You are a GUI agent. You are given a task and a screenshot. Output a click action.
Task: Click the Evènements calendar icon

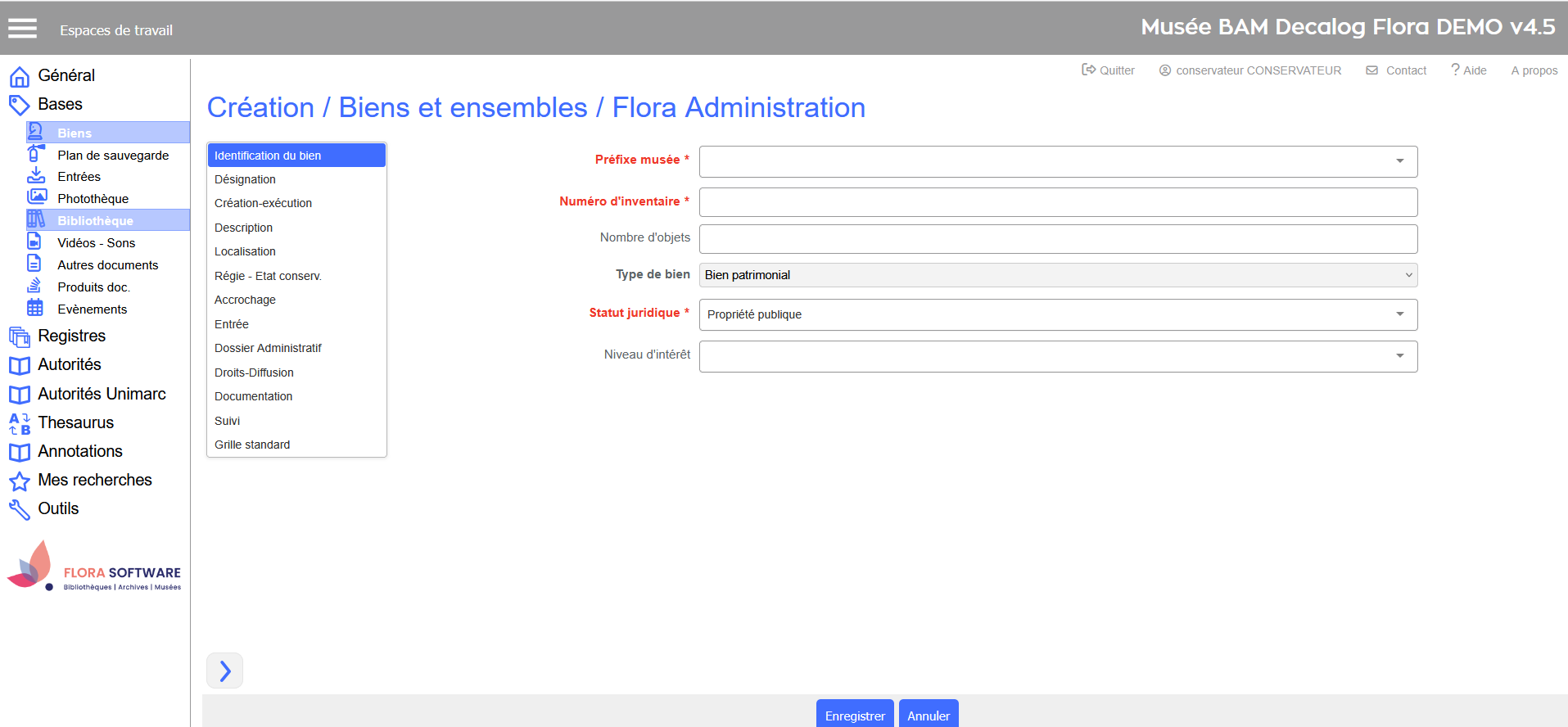pyautogui.click(x=35, y=308)
